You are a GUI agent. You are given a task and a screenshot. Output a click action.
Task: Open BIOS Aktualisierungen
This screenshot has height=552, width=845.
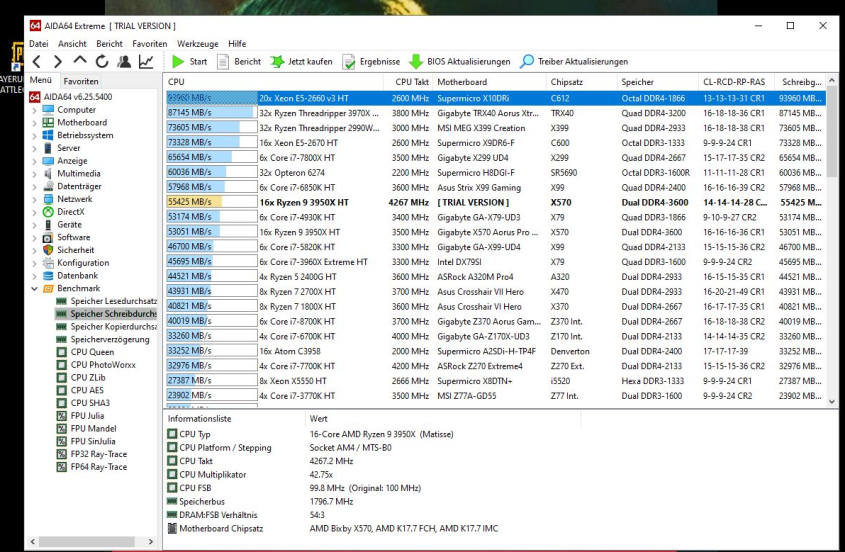(x=460, y=61)
